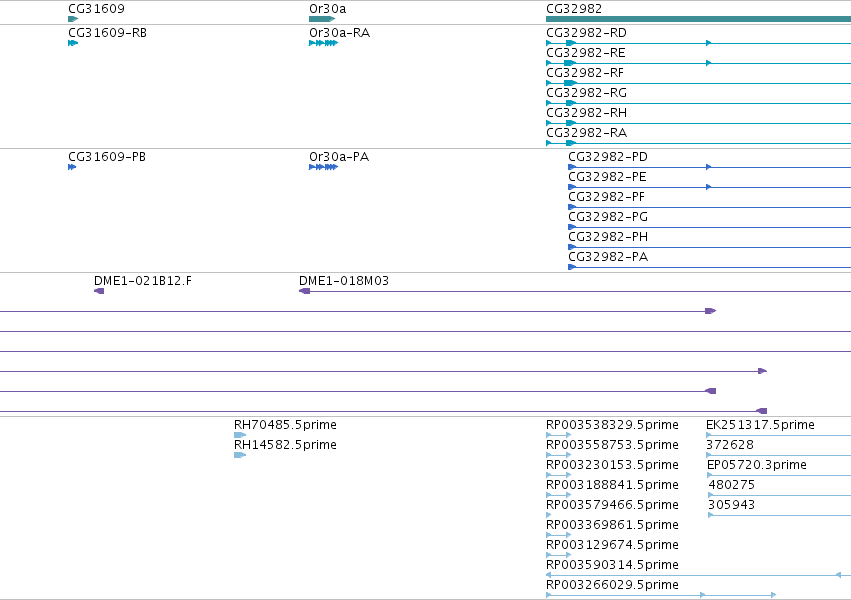Click the DME1-021B12.F label
Viewport: 851px width, 600px height.
tap(143, 281)
